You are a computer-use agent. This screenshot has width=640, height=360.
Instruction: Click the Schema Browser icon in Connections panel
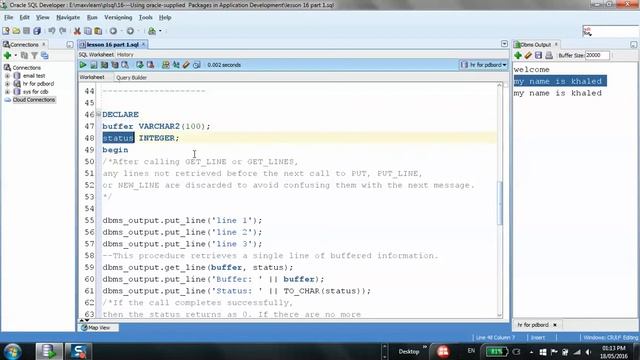pos(44,56)
